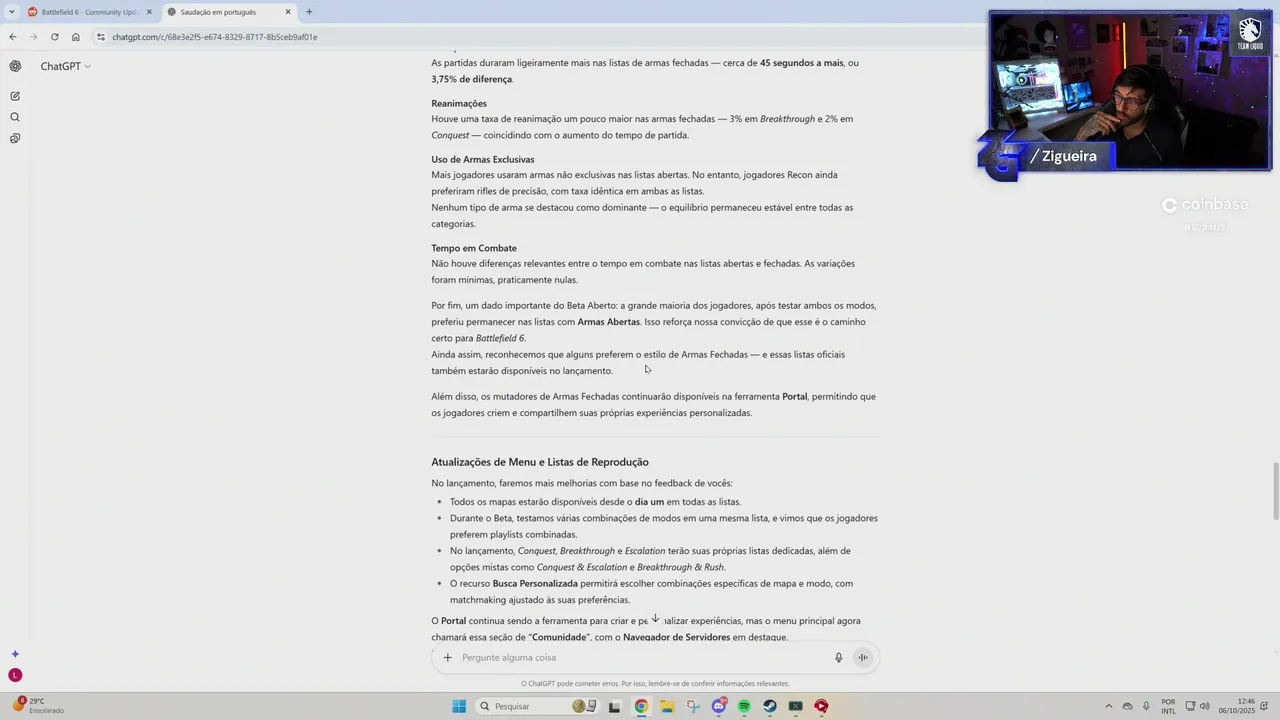Start a new chat with pencil icon

(15, 96)
